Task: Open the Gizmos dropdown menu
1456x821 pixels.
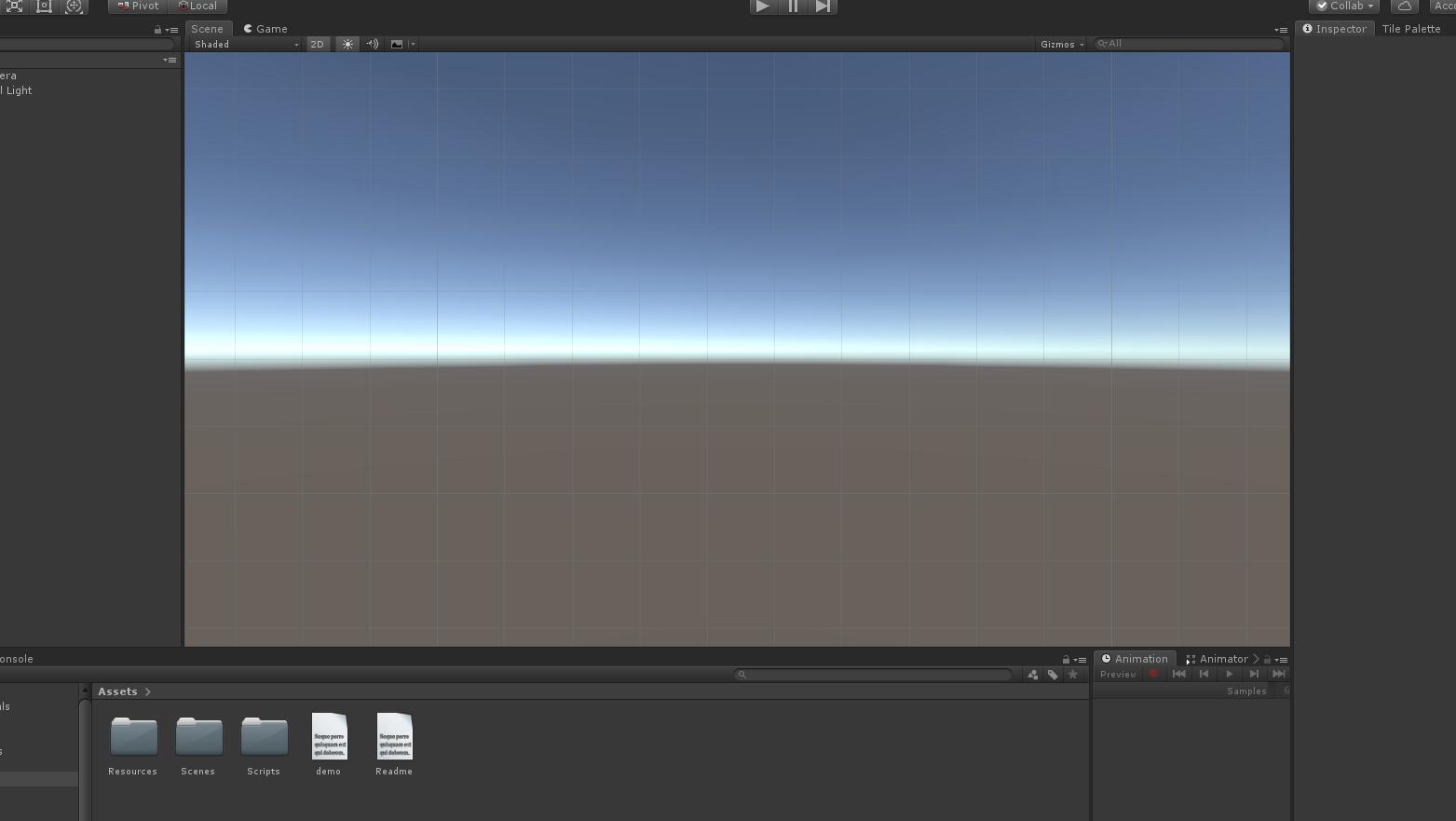Action: click(x=1060, y=44)
